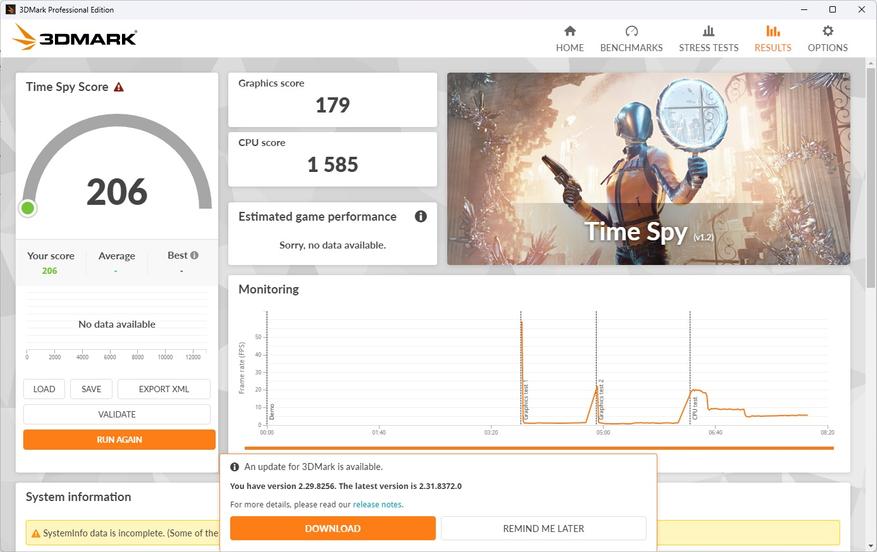This screenshot has height=552, width=877.
Task: Click REMIND ME LATER button
Action: point(544,528)
